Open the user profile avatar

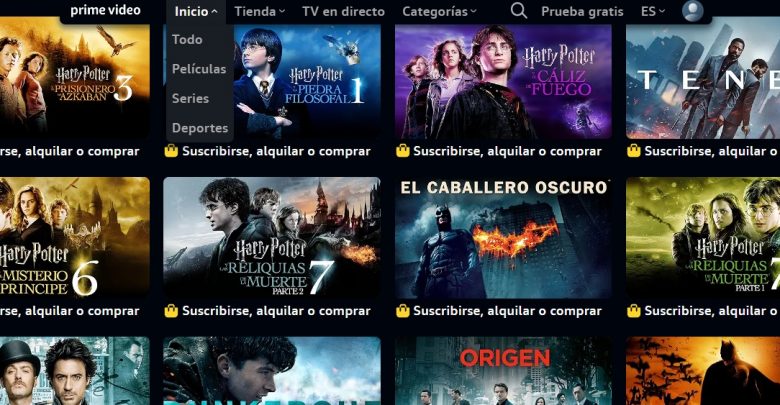click(x=692, y=10)
